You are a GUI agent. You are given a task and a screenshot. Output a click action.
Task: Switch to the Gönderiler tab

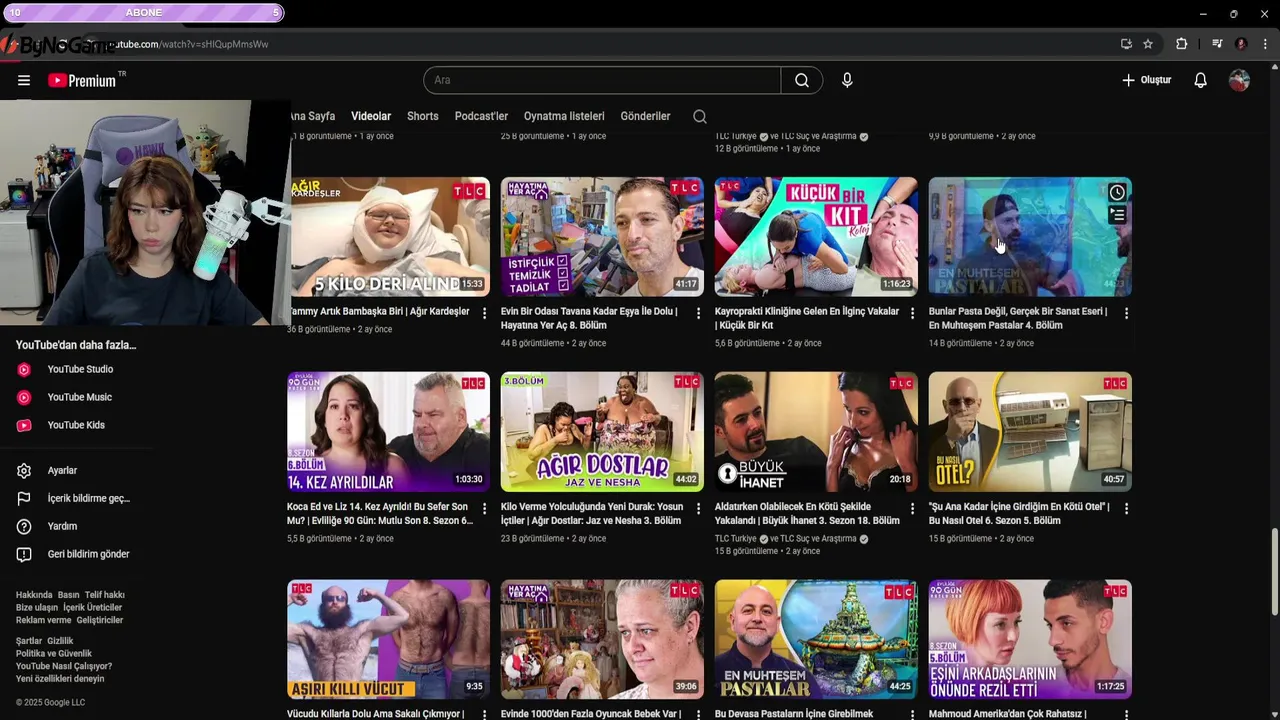pyautogui.click(x=645, y=116)
